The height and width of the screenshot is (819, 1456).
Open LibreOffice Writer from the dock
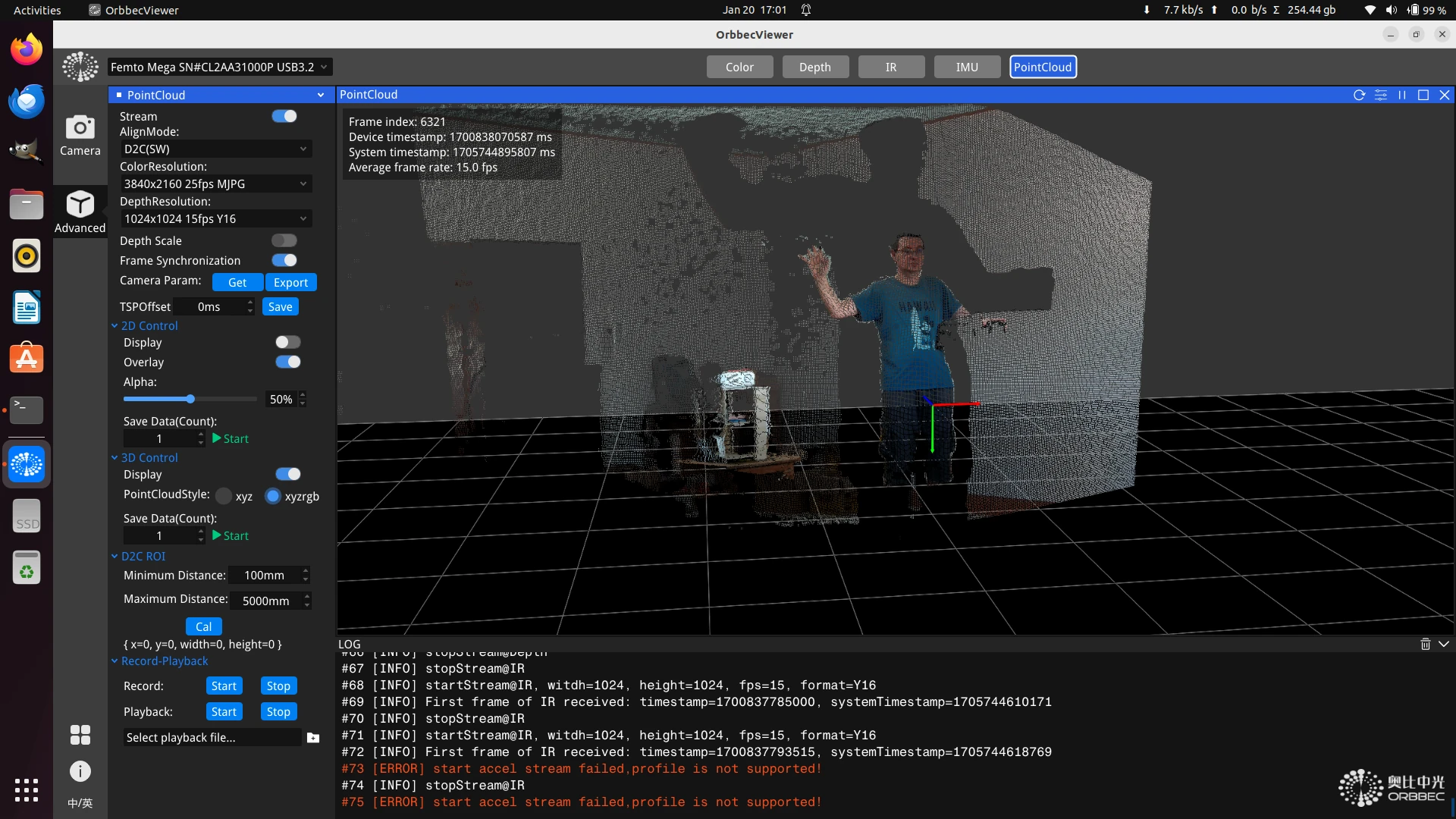[27, 307]
